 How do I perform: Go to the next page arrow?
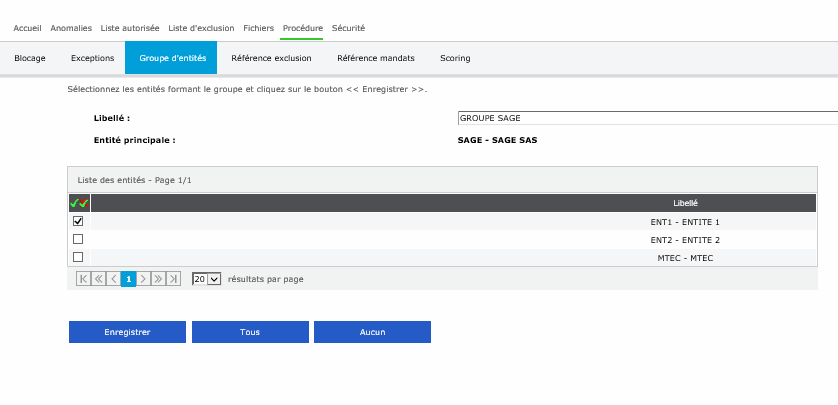click(143, 279)
